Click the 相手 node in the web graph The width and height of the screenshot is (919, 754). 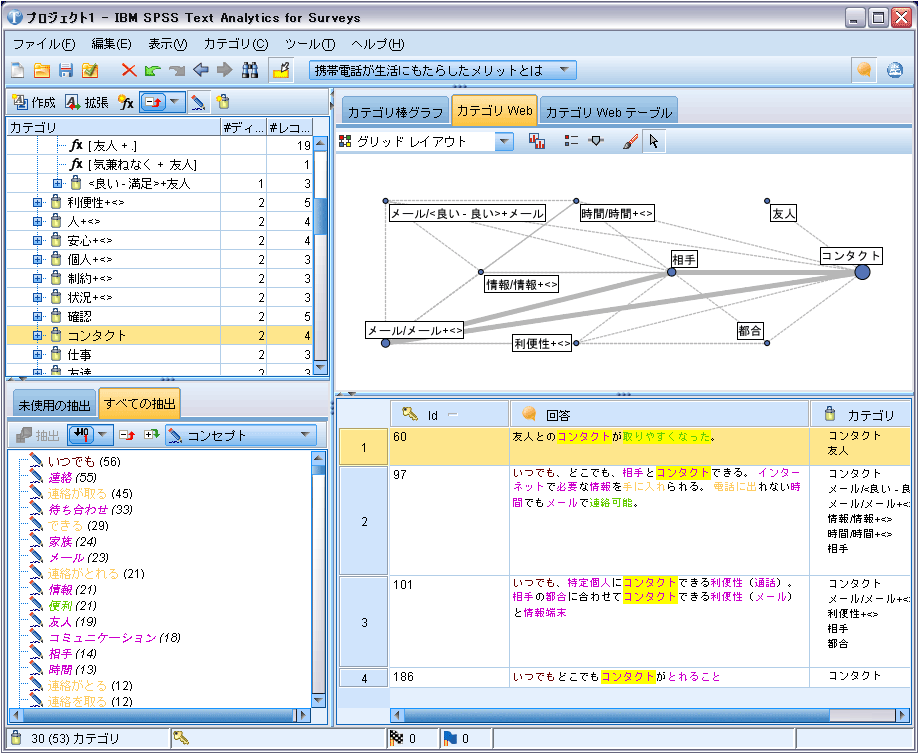pos(672,272)
